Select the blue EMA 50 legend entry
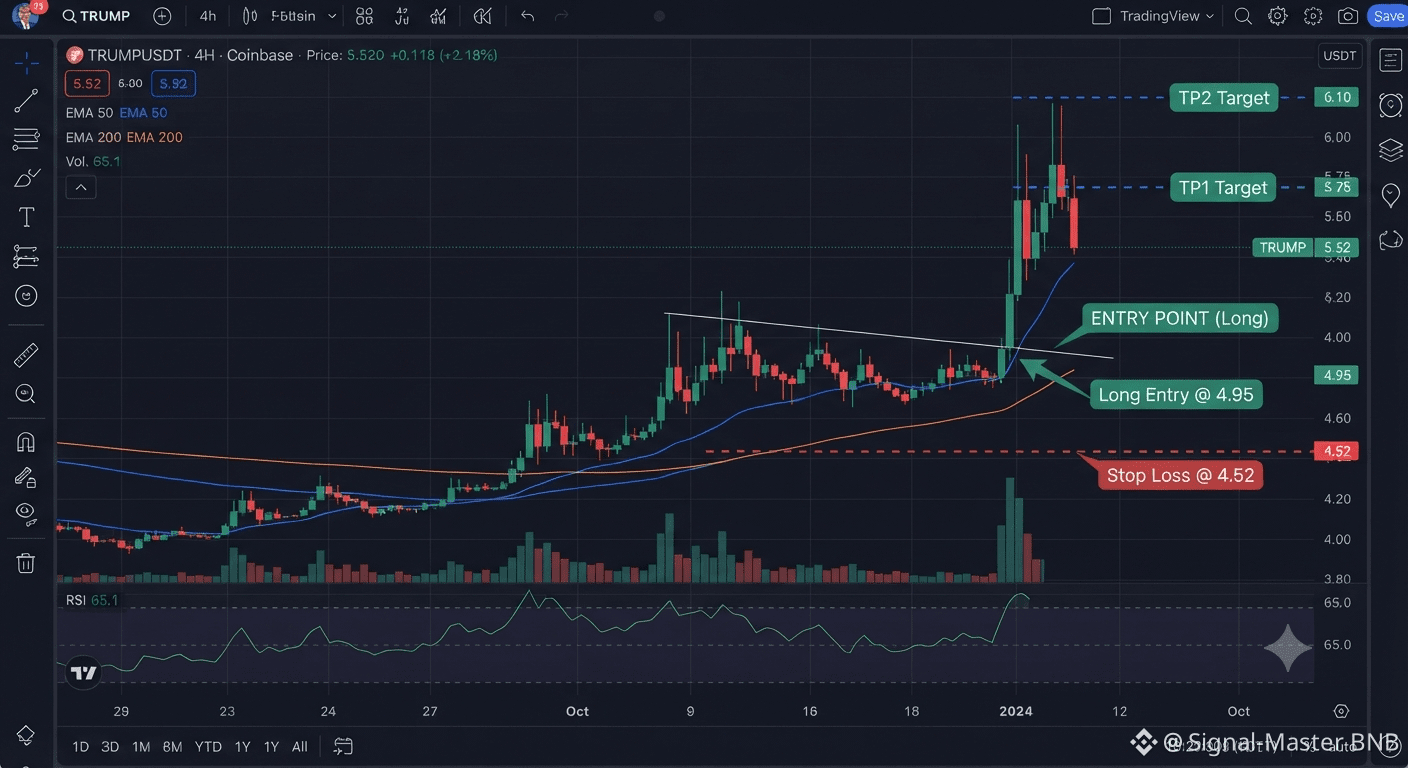Image resolution: width=1408 pixels, height=768 pixels. pos(143,113)
